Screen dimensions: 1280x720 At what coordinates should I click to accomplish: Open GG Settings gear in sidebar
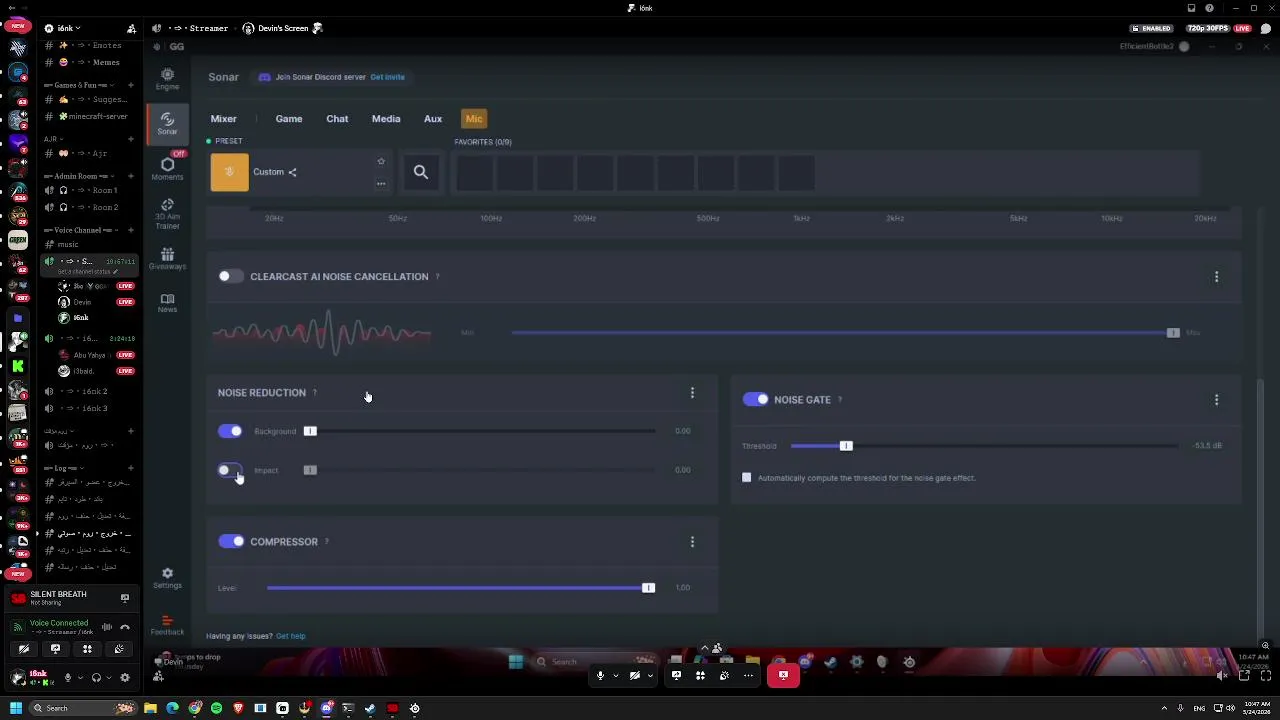167,578
